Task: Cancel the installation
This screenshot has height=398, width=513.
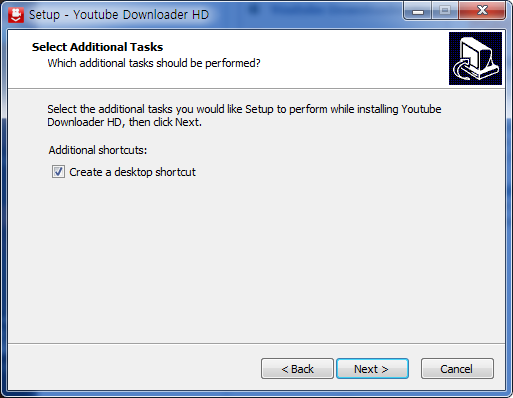Action: (457, 369)
